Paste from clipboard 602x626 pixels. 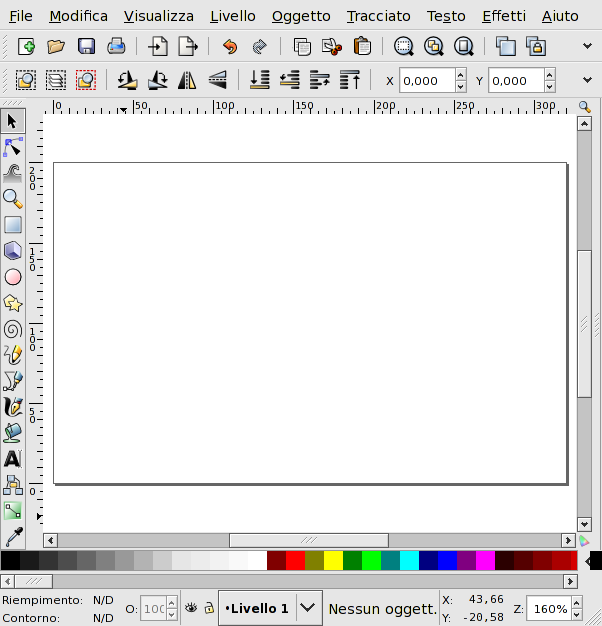tap(362, 47)
